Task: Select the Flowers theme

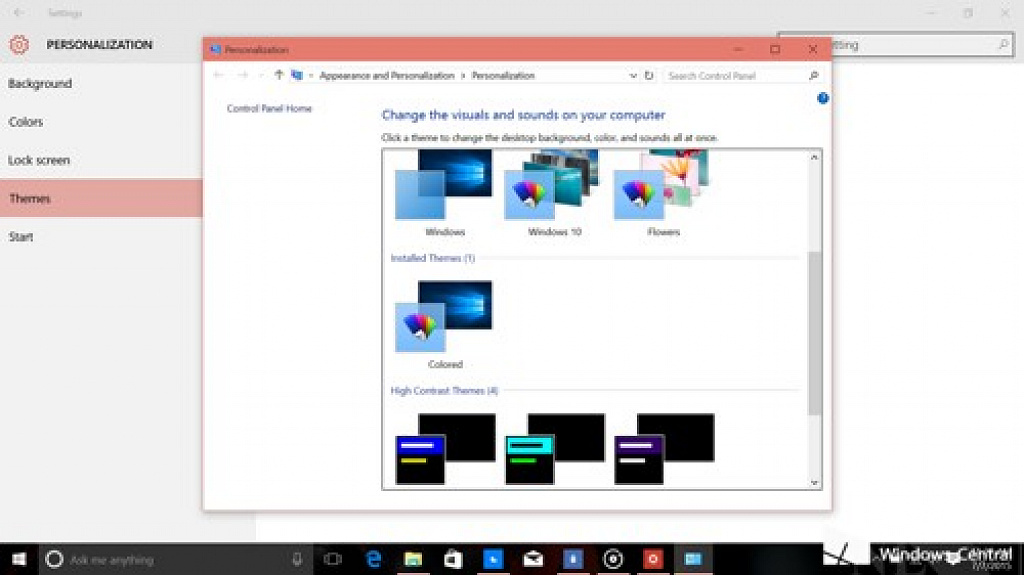Action: [662, 193]
